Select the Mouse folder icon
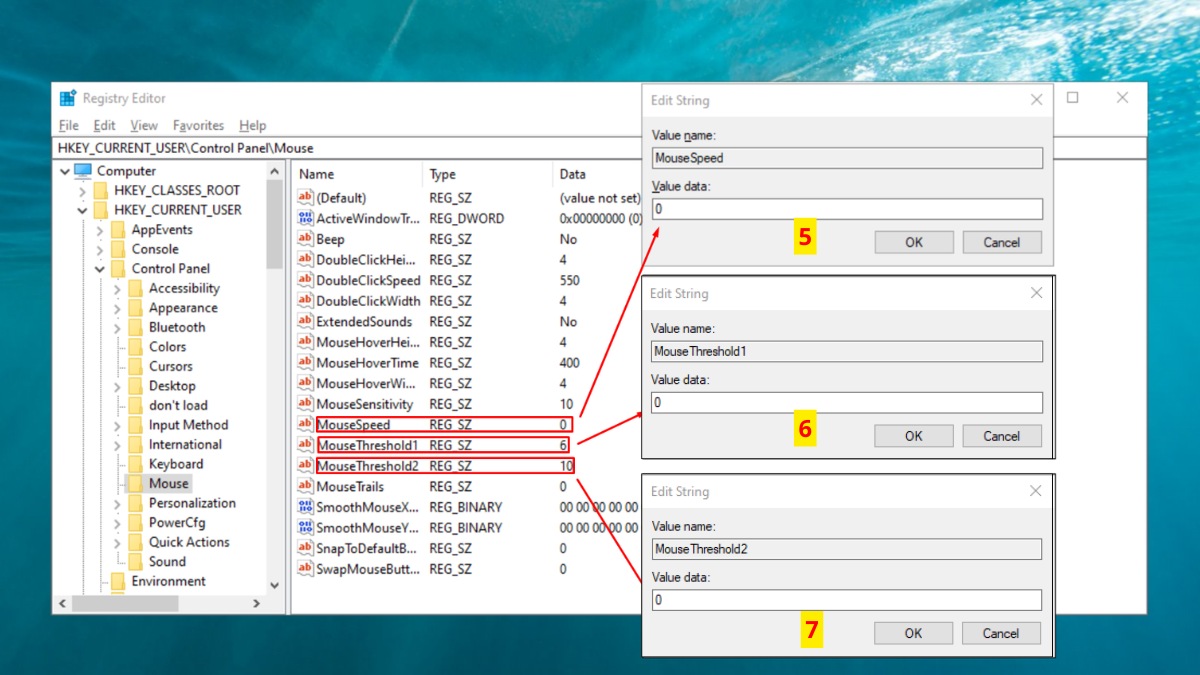This screenshot has height=675, width=1200. click(x=135, y=483)
